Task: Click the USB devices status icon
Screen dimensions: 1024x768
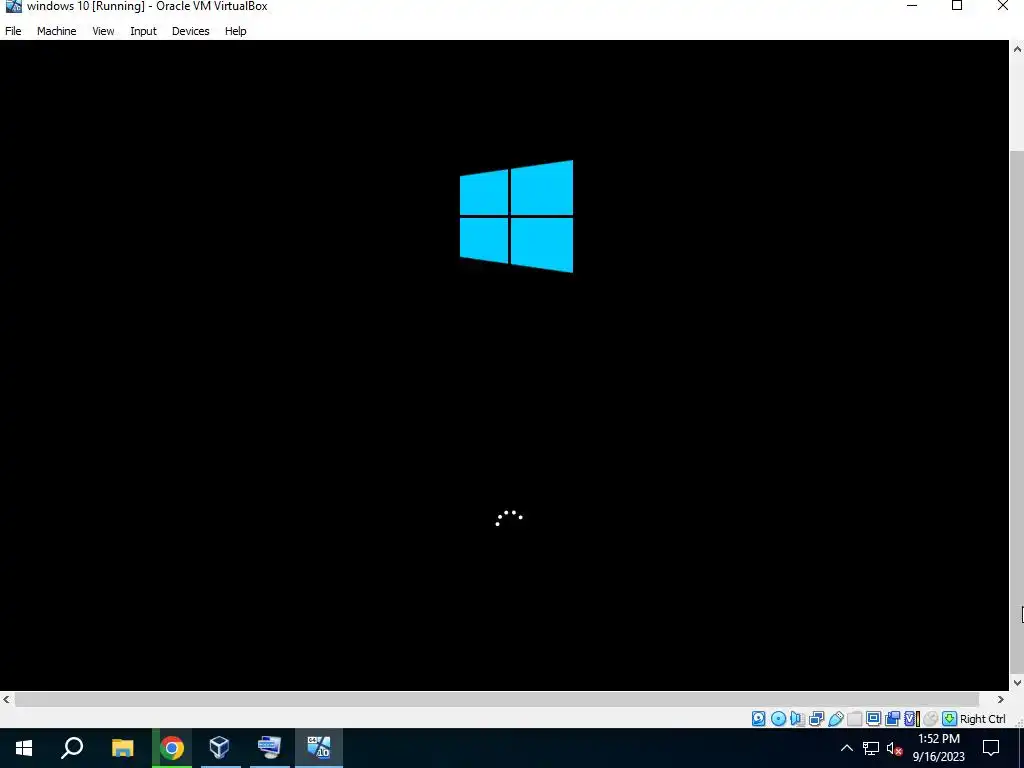Action: click(836, 718)
